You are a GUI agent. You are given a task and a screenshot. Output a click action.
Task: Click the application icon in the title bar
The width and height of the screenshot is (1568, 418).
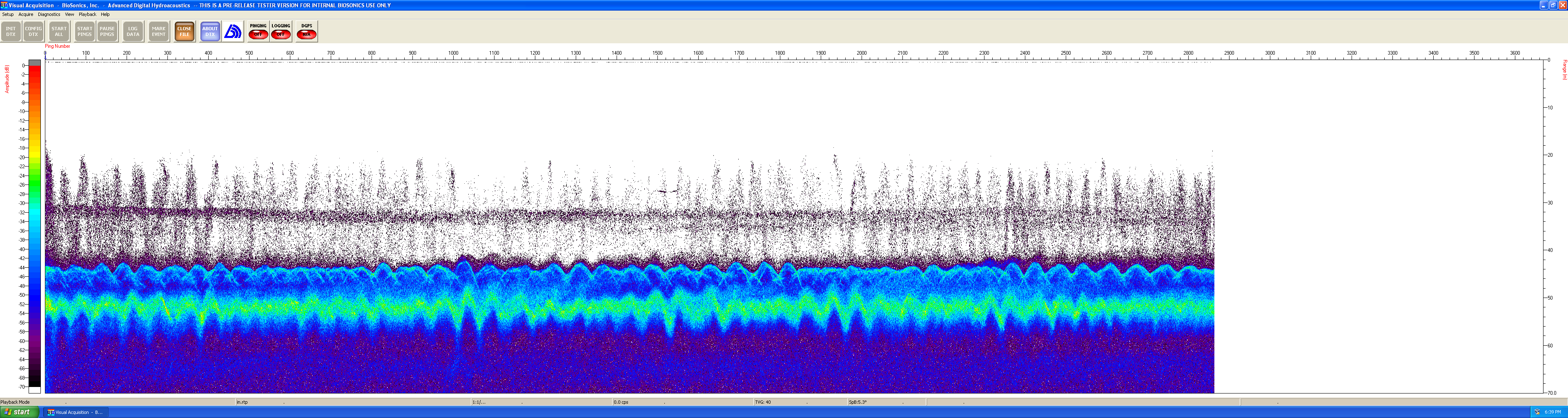tap(4, 5)
